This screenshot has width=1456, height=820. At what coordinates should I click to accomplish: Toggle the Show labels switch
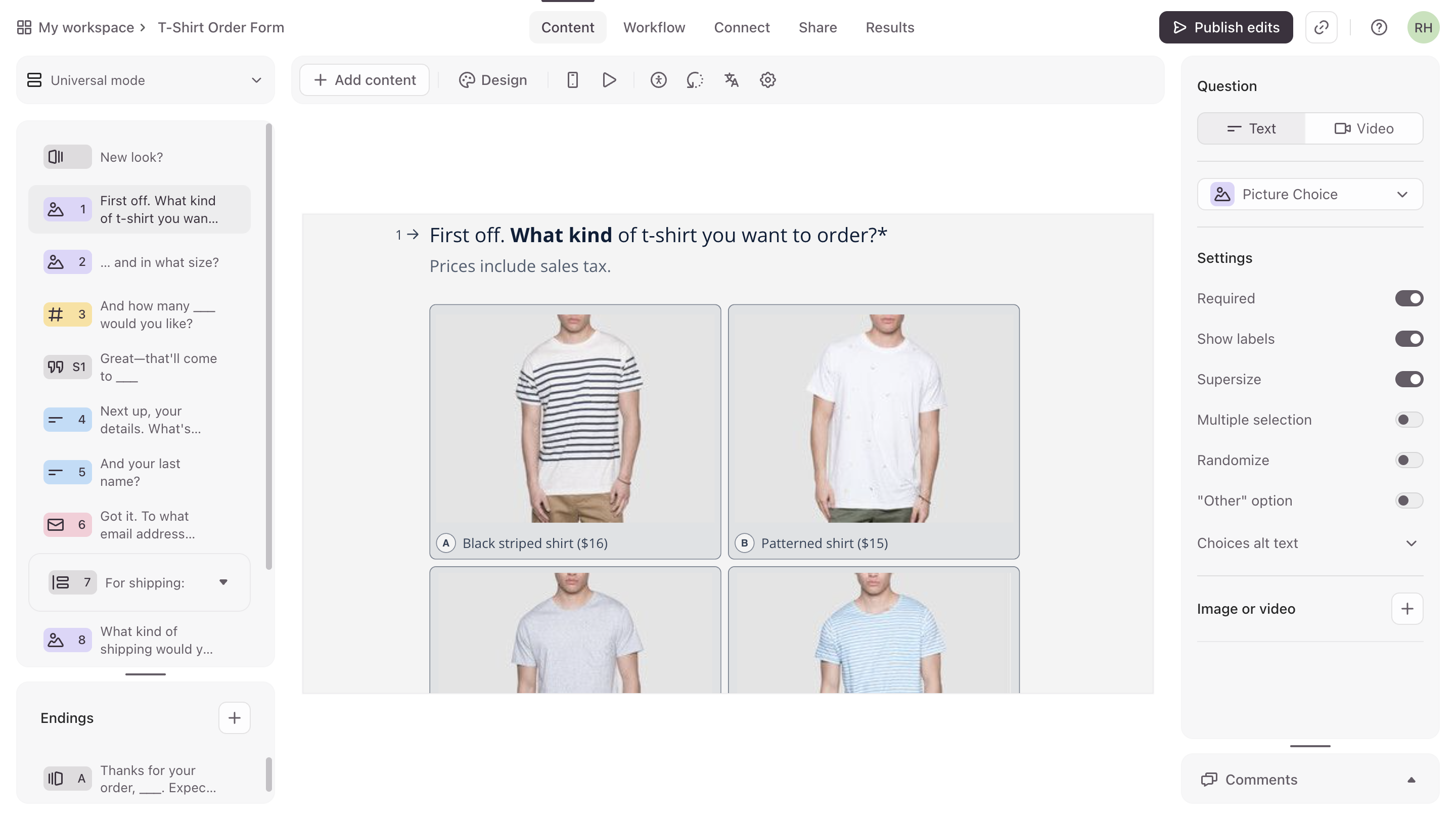click(1408, 339)
